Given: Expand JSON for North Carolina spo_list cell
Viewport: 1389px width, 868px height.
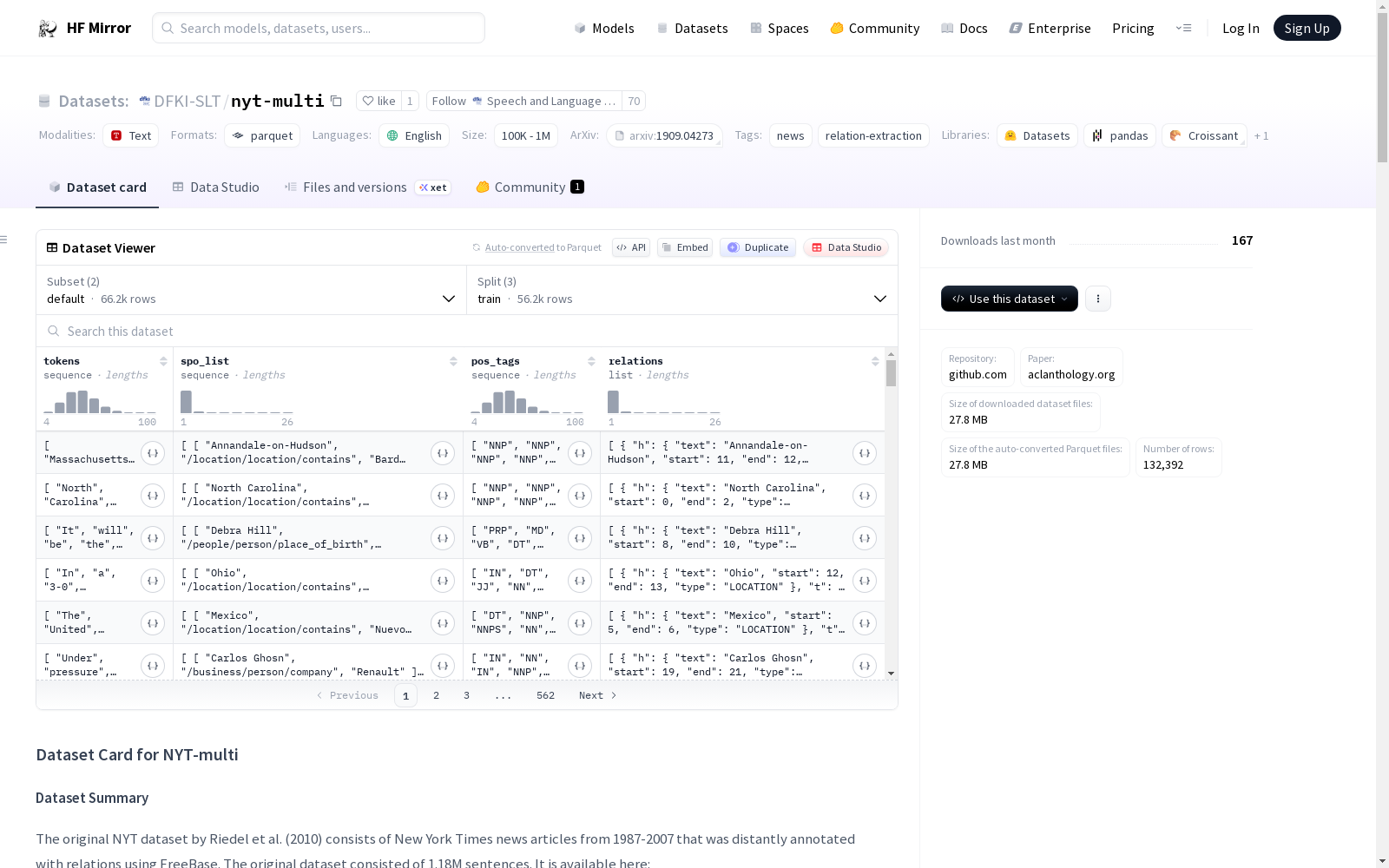Looking at the screenshot, I should [x=443, y=496].
